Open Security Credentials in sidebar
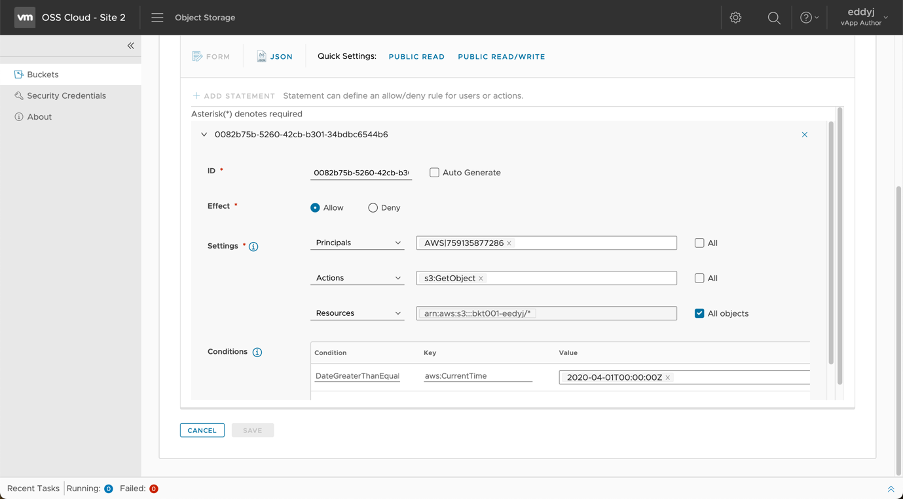The image size is (904, 500). 66,96
